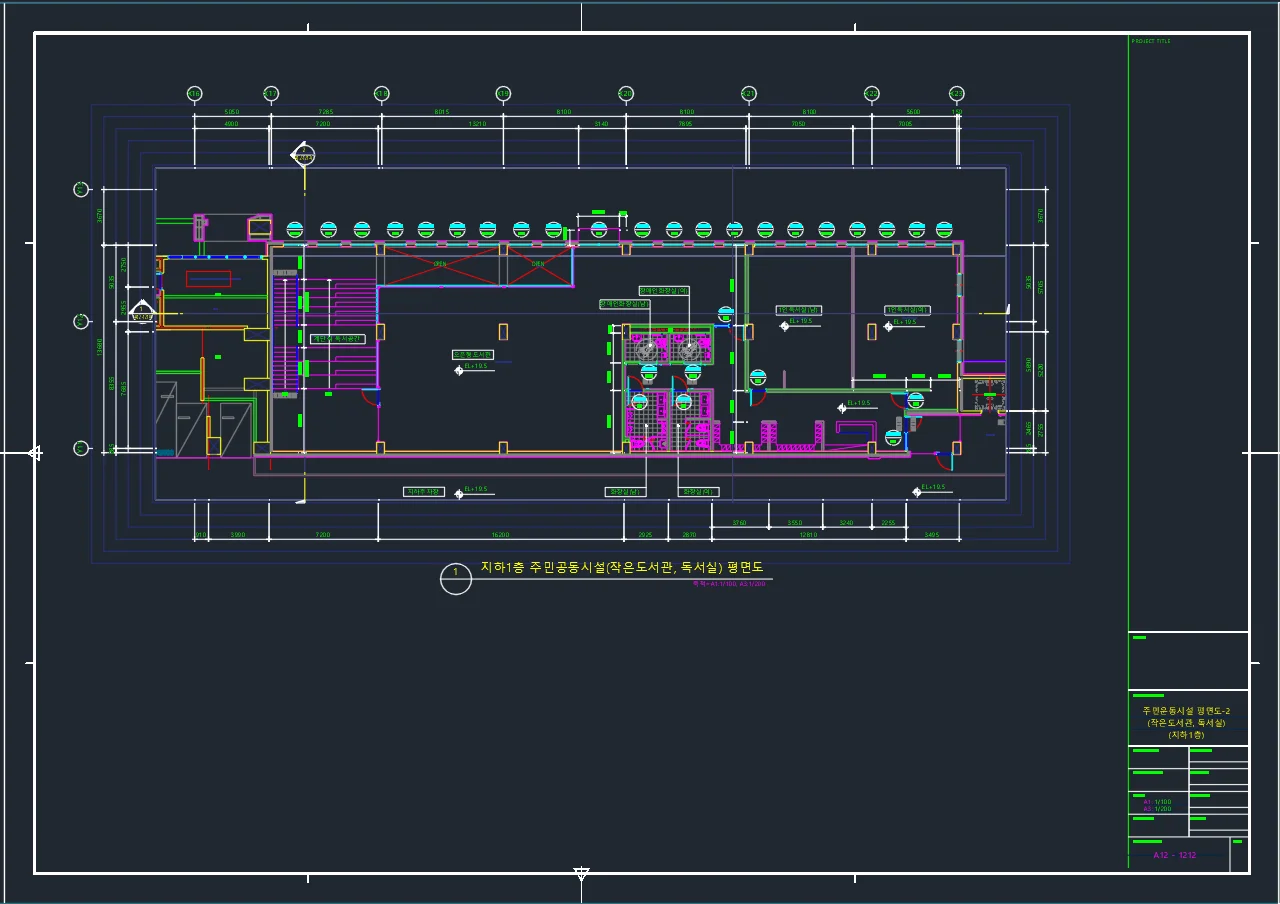Select sheet number A12 - 1212 in title block
The height and width of the screenshot is (904, 1280).
coord(1174,855)
